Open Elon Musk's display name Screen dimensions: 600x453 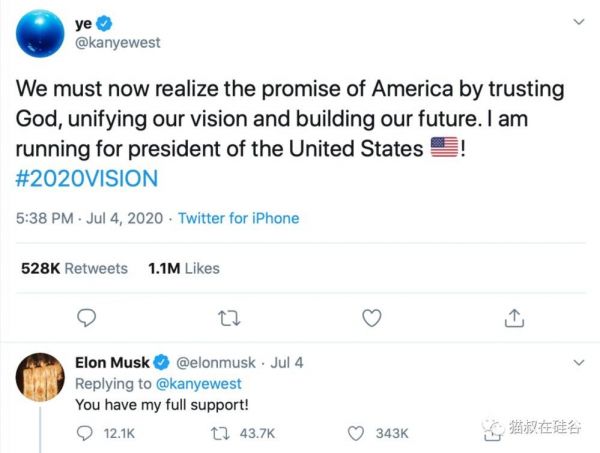click(x=112, y=362)
